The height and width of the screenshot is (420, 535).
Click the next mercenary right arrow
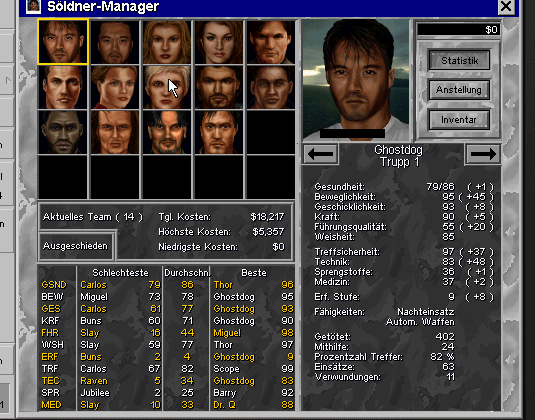[x=483, y=154]
